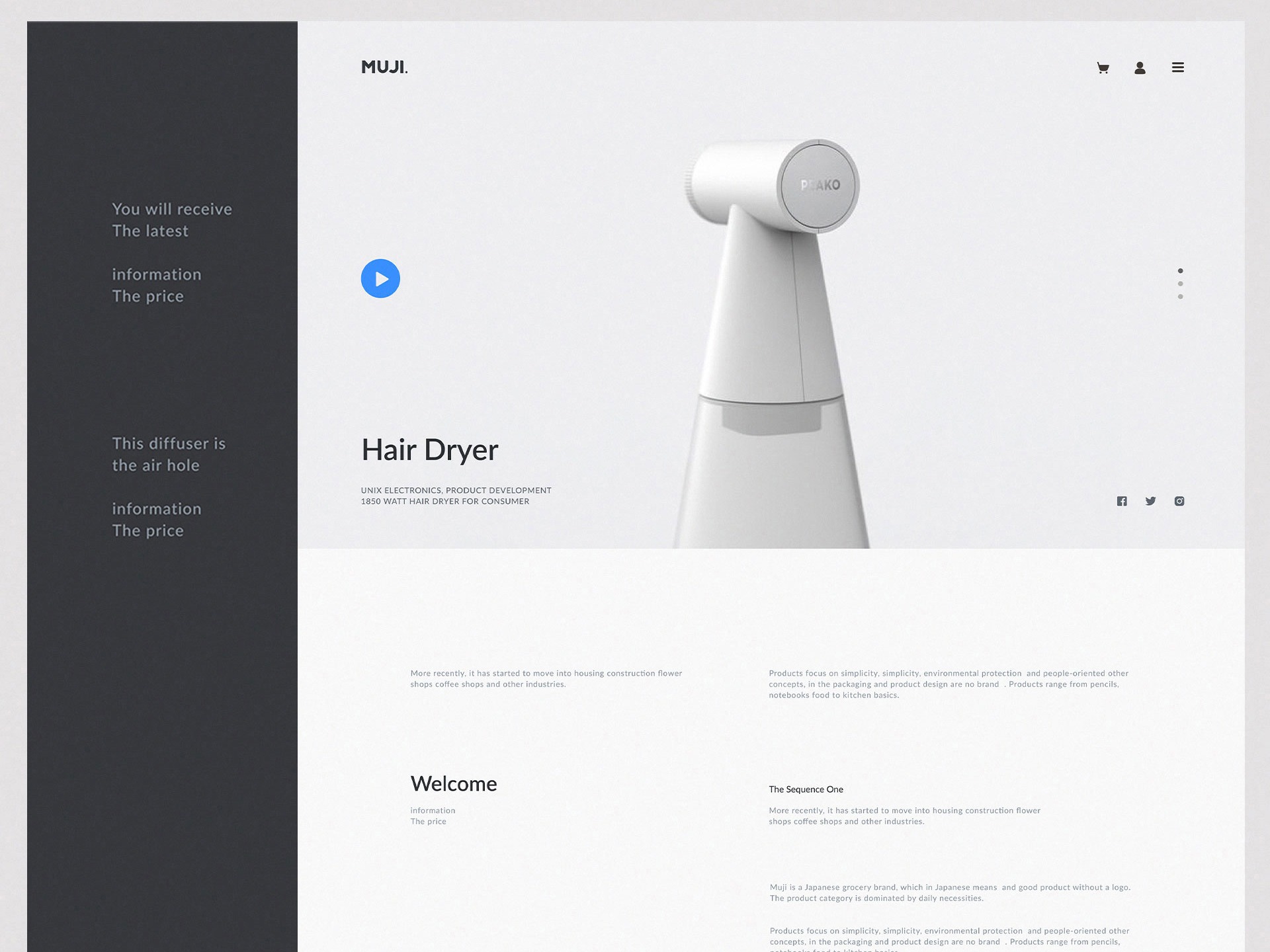
Task: Click the Welcome heading
Action: 453,784
